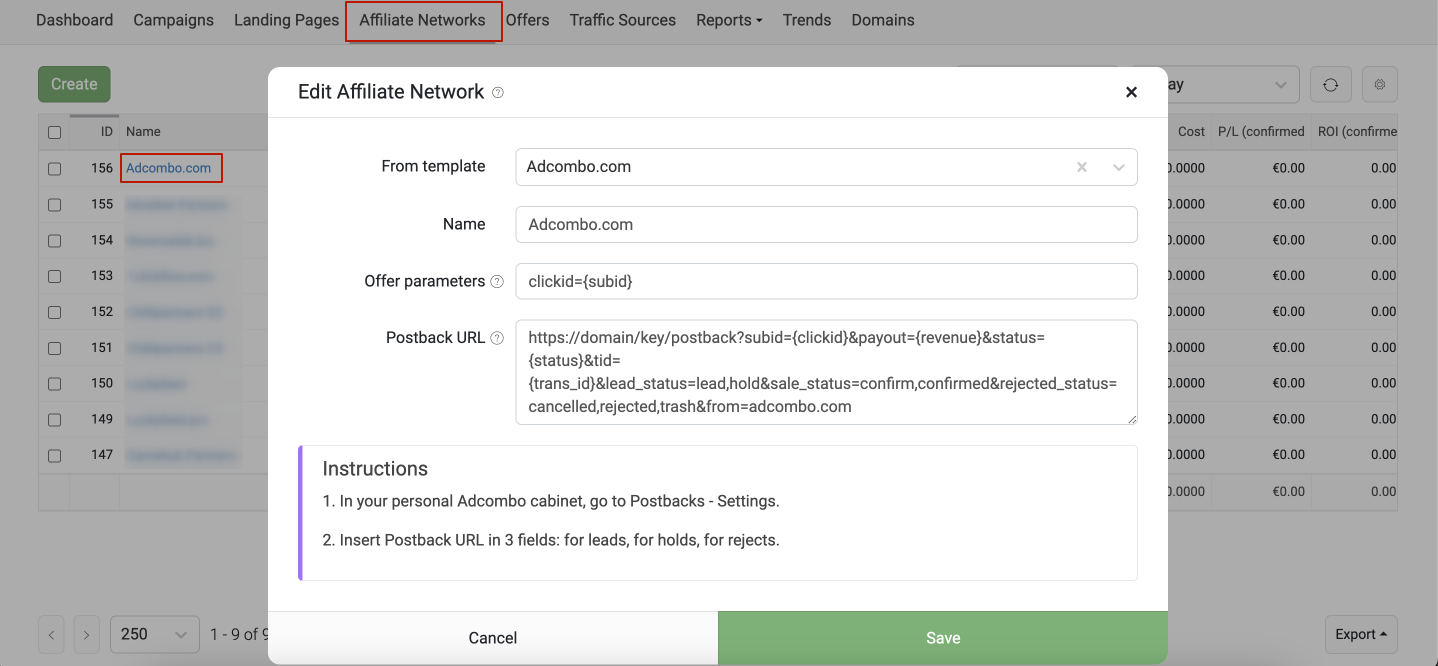Click the ID cell "156"
The image size is (1438, 666).
(102, 168)
